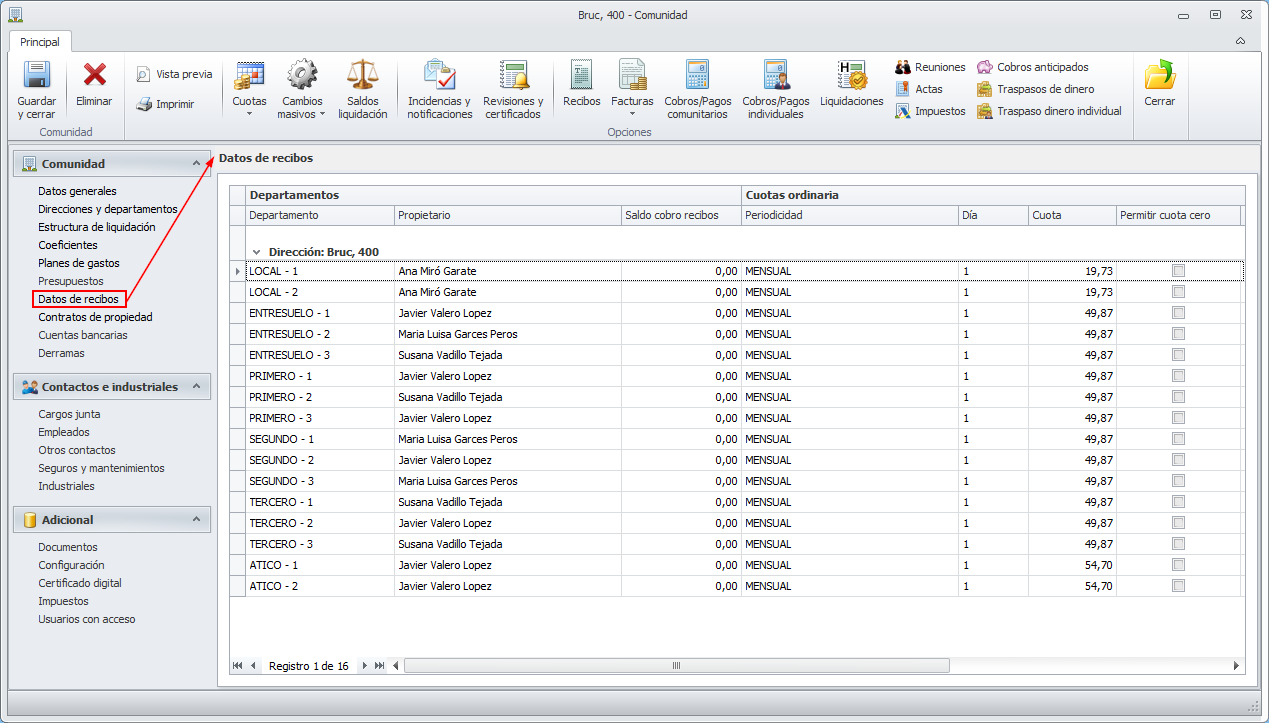Click the Guardar y cerrar save icon
The height and width of the screenshot is (723, 1269).
37,76
